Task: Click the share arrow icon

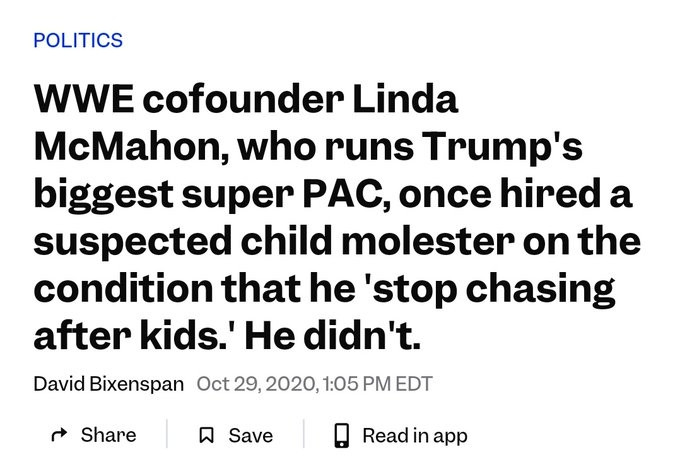Action: tap(59, 434)
